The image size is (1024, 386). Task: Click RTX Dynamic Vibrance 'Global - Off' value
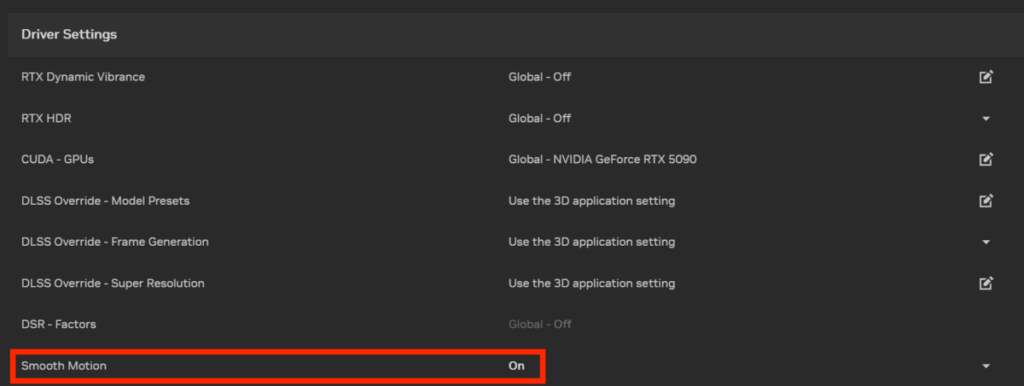click(x=539, y=77)
